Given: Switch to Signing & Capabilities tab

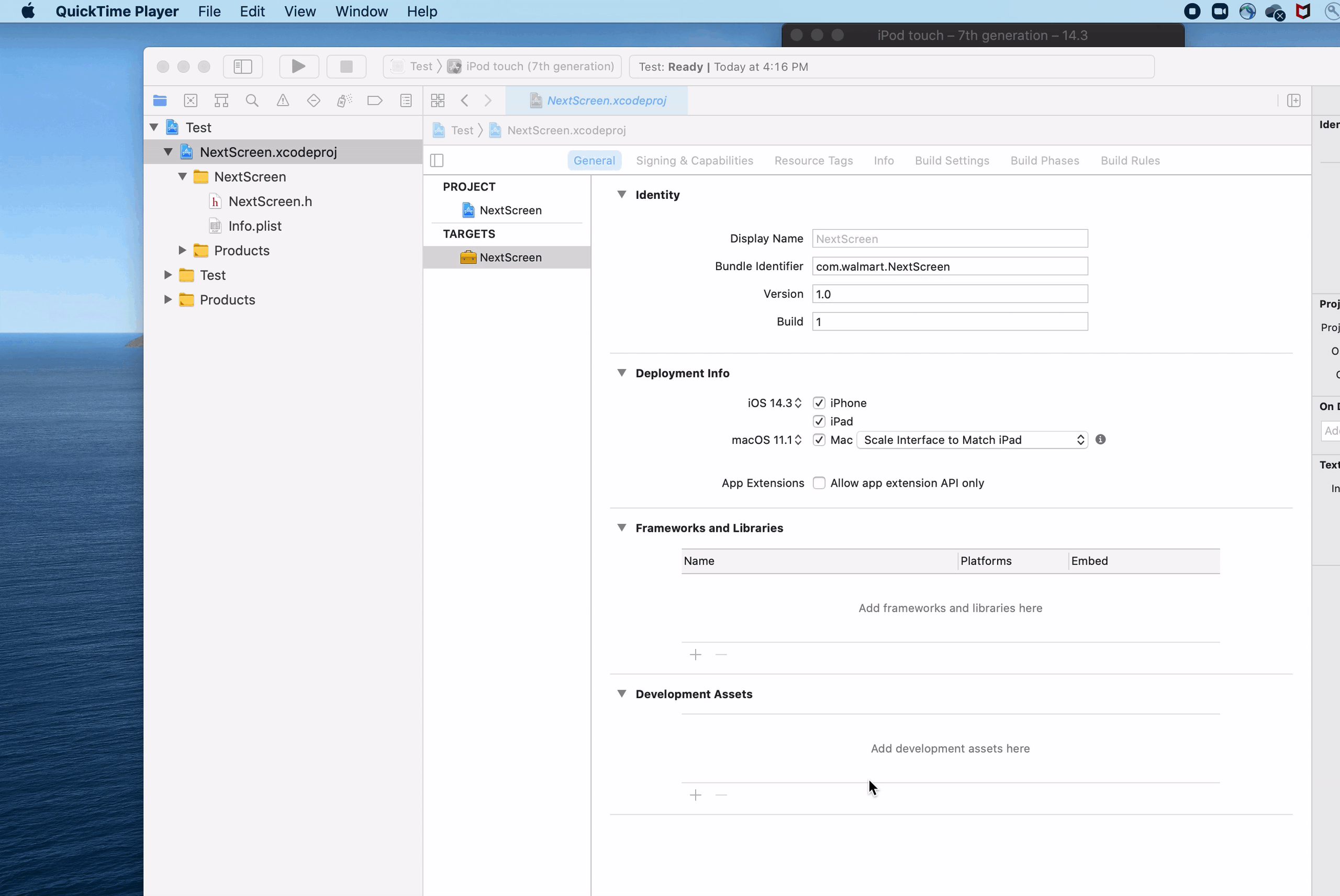Looking at the screenshot, I should coord(695,161).
